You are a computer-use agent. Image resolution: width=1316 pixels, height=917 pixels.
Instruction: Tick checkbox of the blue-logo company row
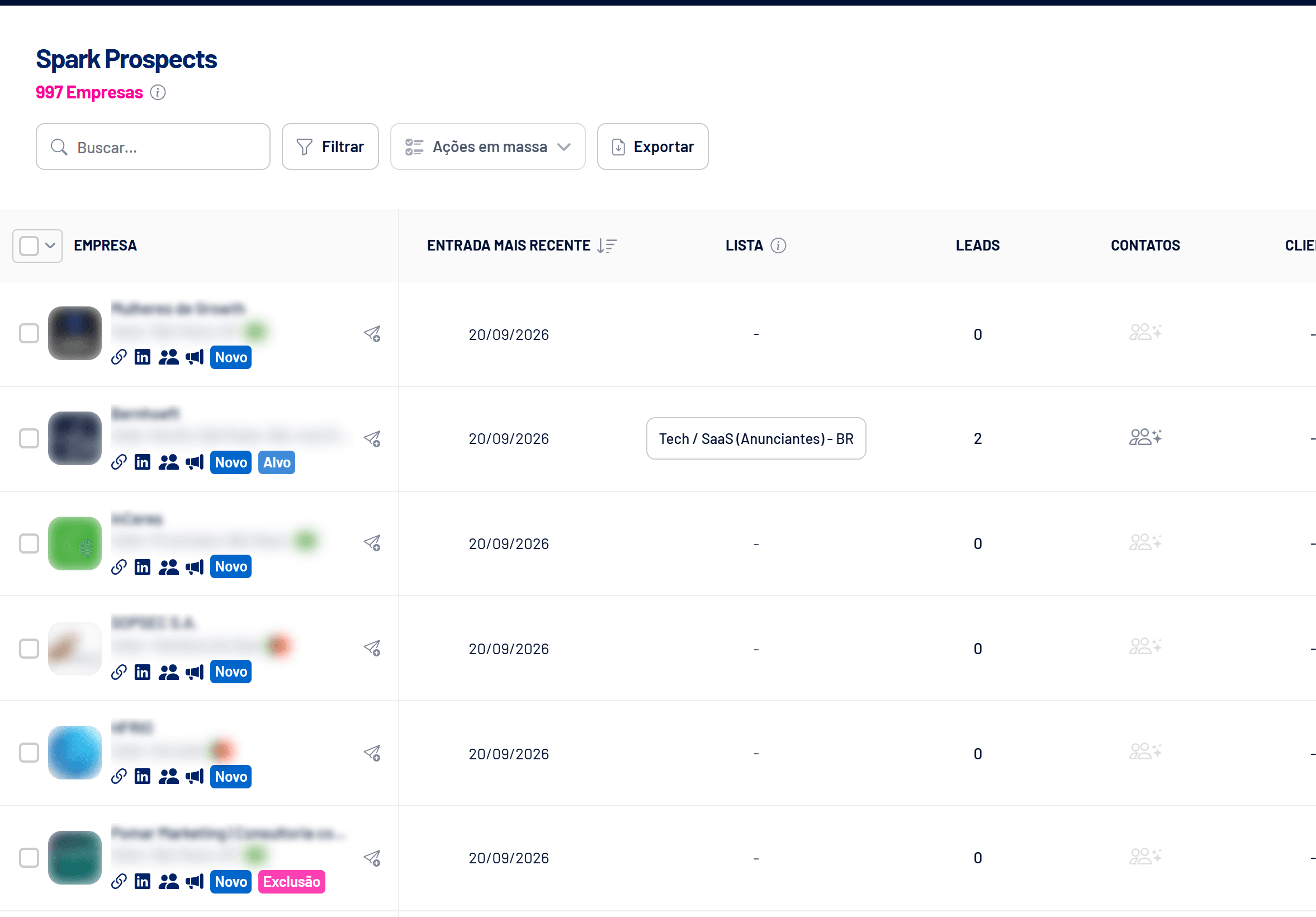tap(29, 753)
